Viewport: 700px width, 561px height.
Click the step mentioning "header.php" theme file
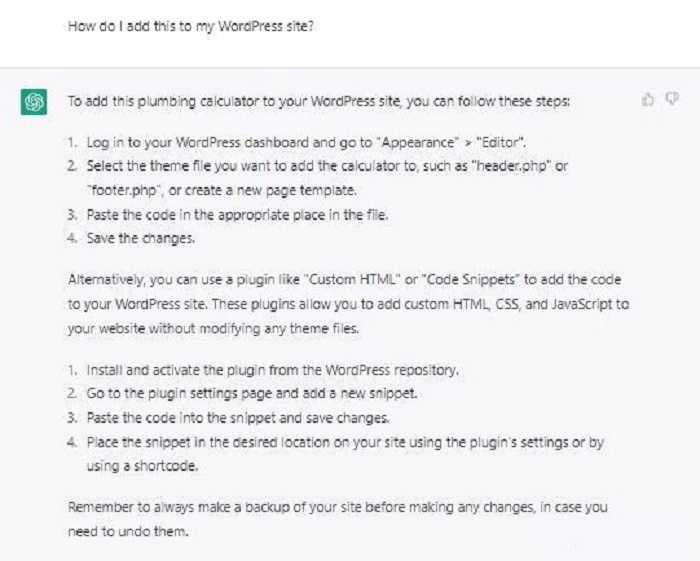pyautogui.click(x=327, y=166)
